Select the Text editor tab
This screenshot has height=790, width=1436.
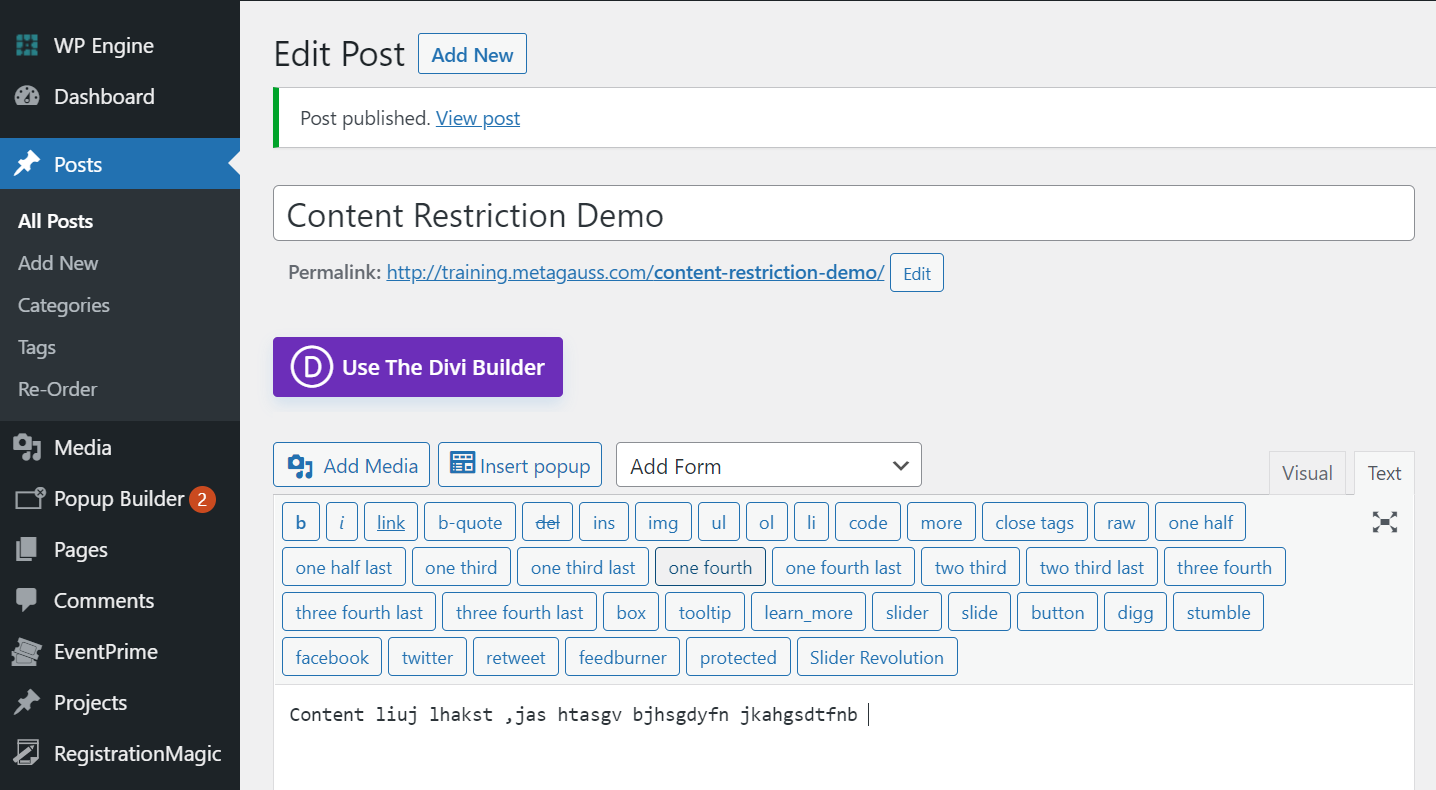[x=1383, y=472]
